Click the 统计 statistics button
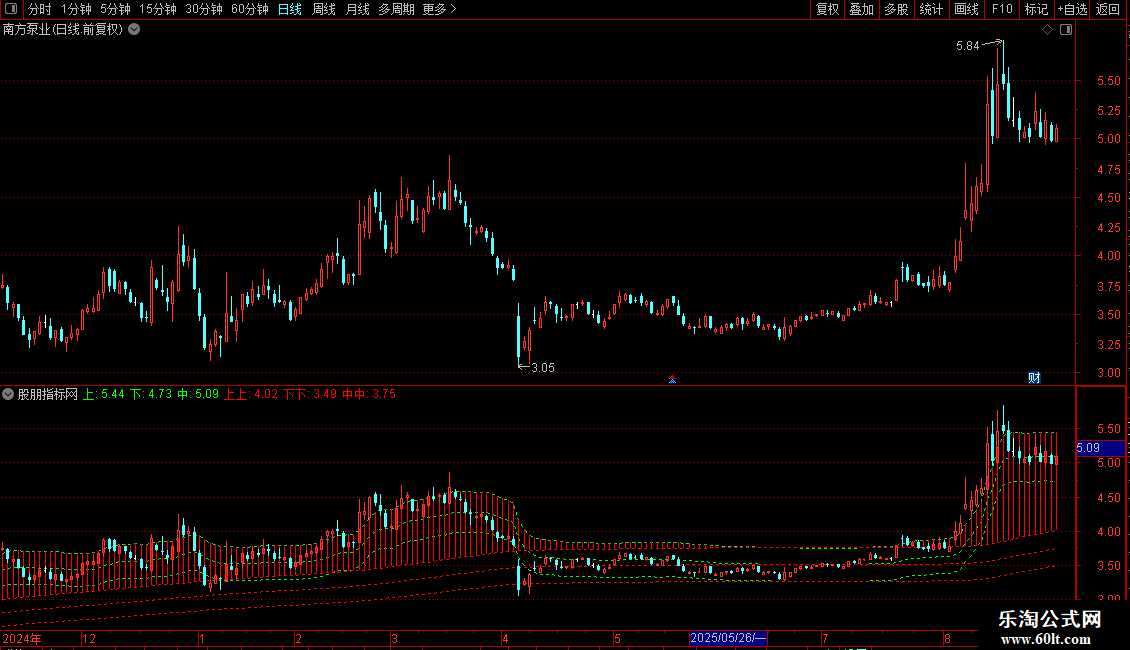 click(931, 9)
